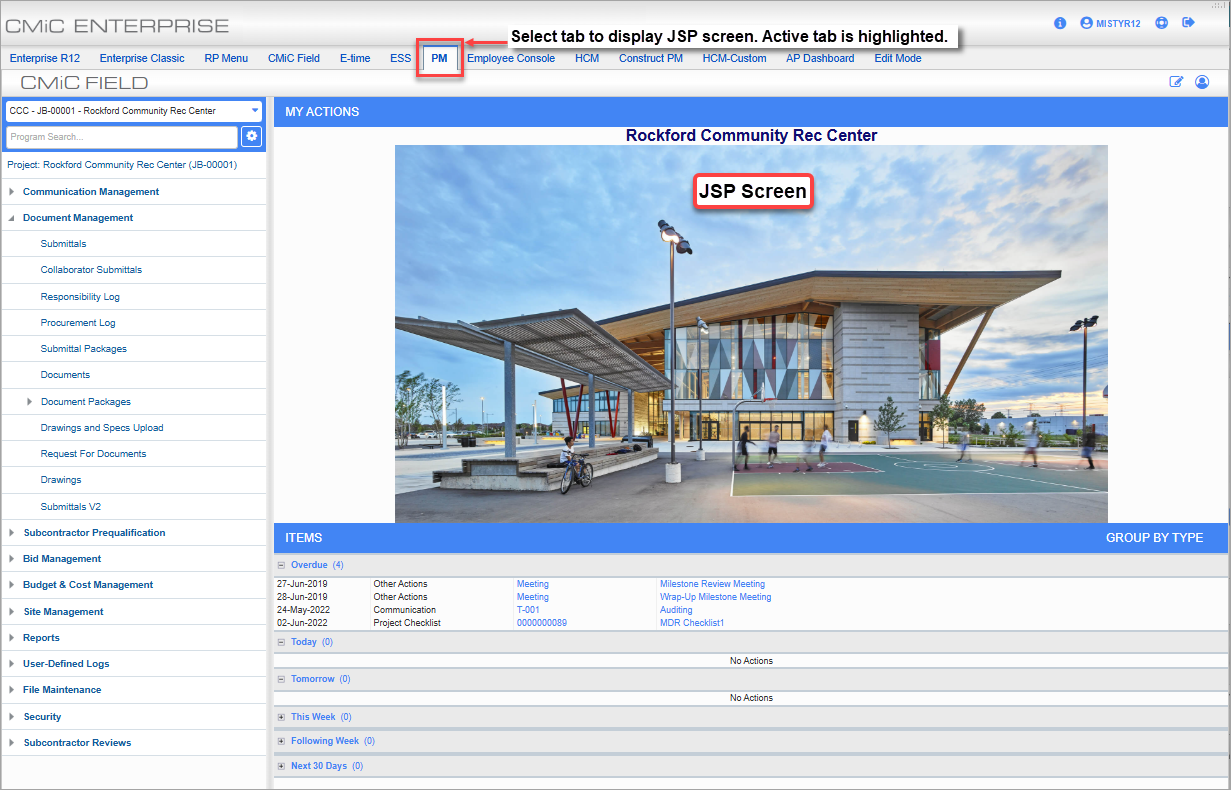Expand the This Week items group
Viewport: 1231px width, 790px height.
281,716
